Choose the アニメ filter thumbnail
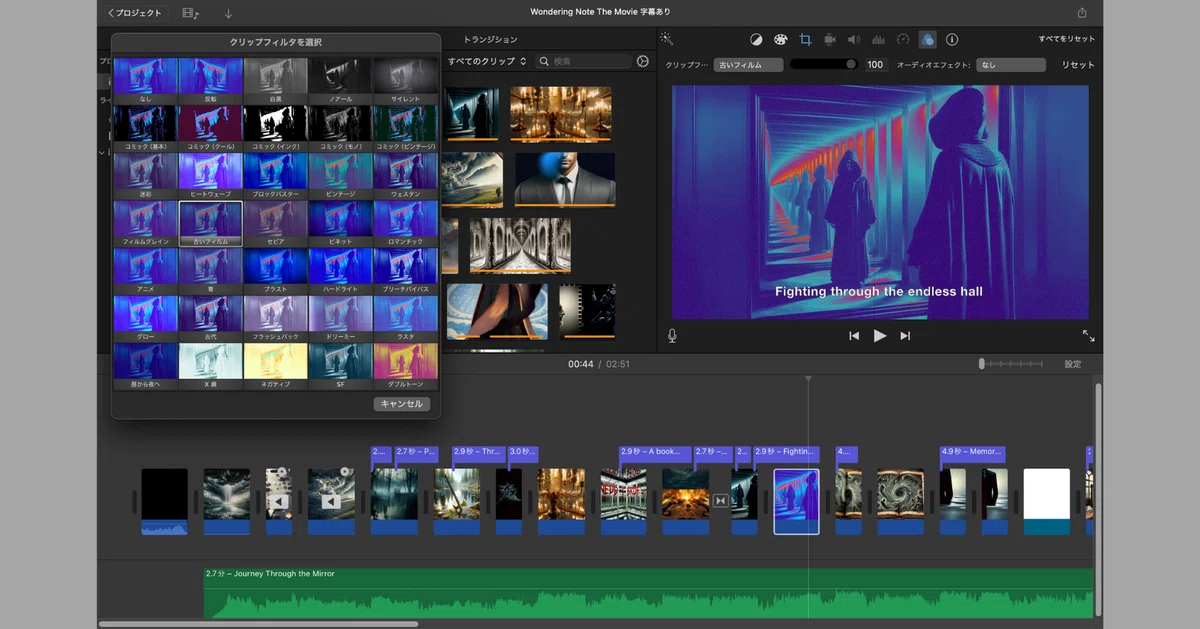Viewport: 1200px width, 629px height. tap(146, 270)
